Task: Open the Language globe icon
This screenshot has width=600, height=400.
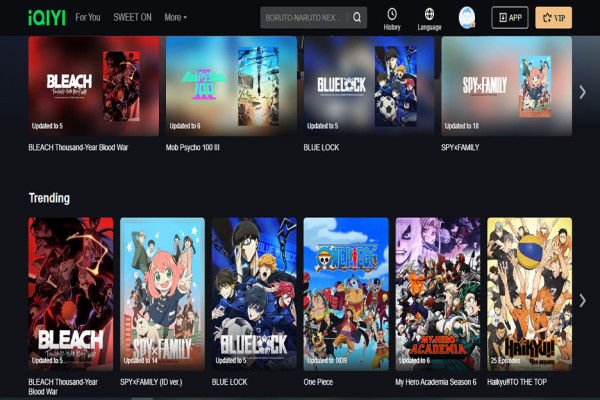Action: [429, 19]
